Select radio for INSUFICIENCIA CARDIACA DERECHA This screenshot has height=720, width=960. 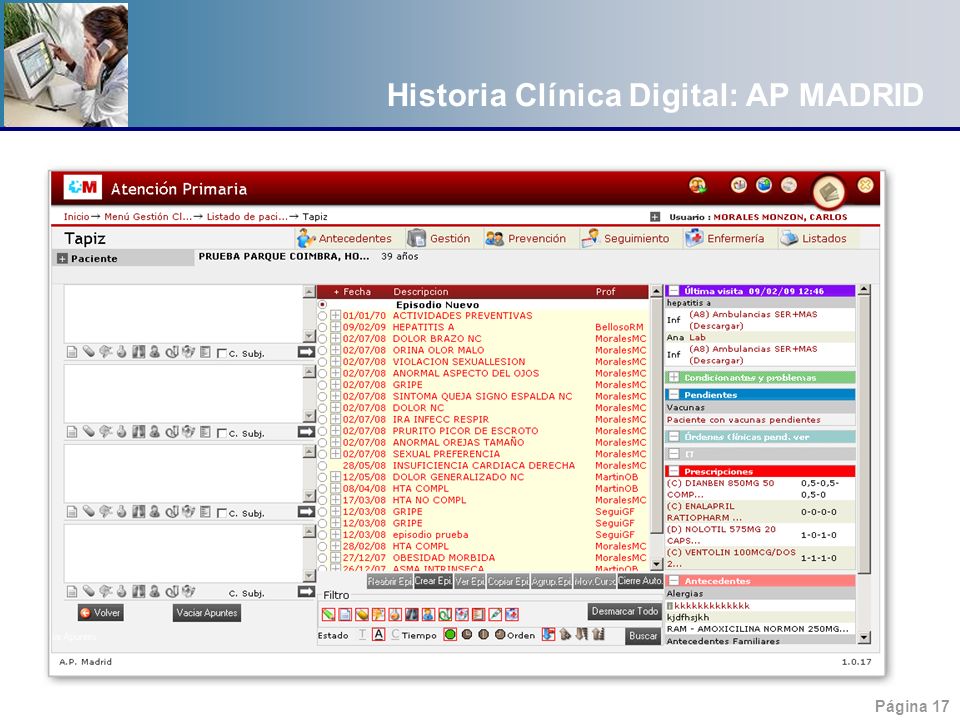pyautogui.click(x=323, y=465)
